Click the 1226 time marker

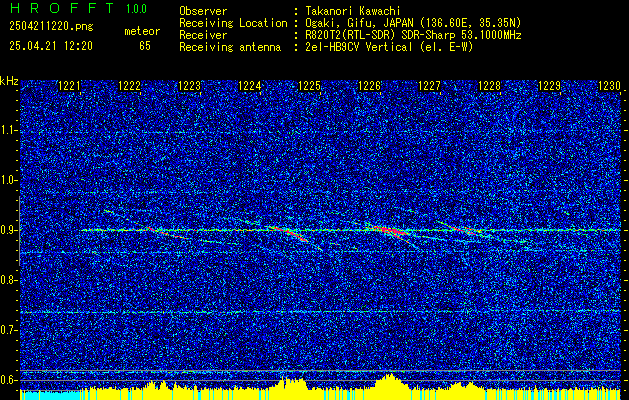(x=369, y=86)
